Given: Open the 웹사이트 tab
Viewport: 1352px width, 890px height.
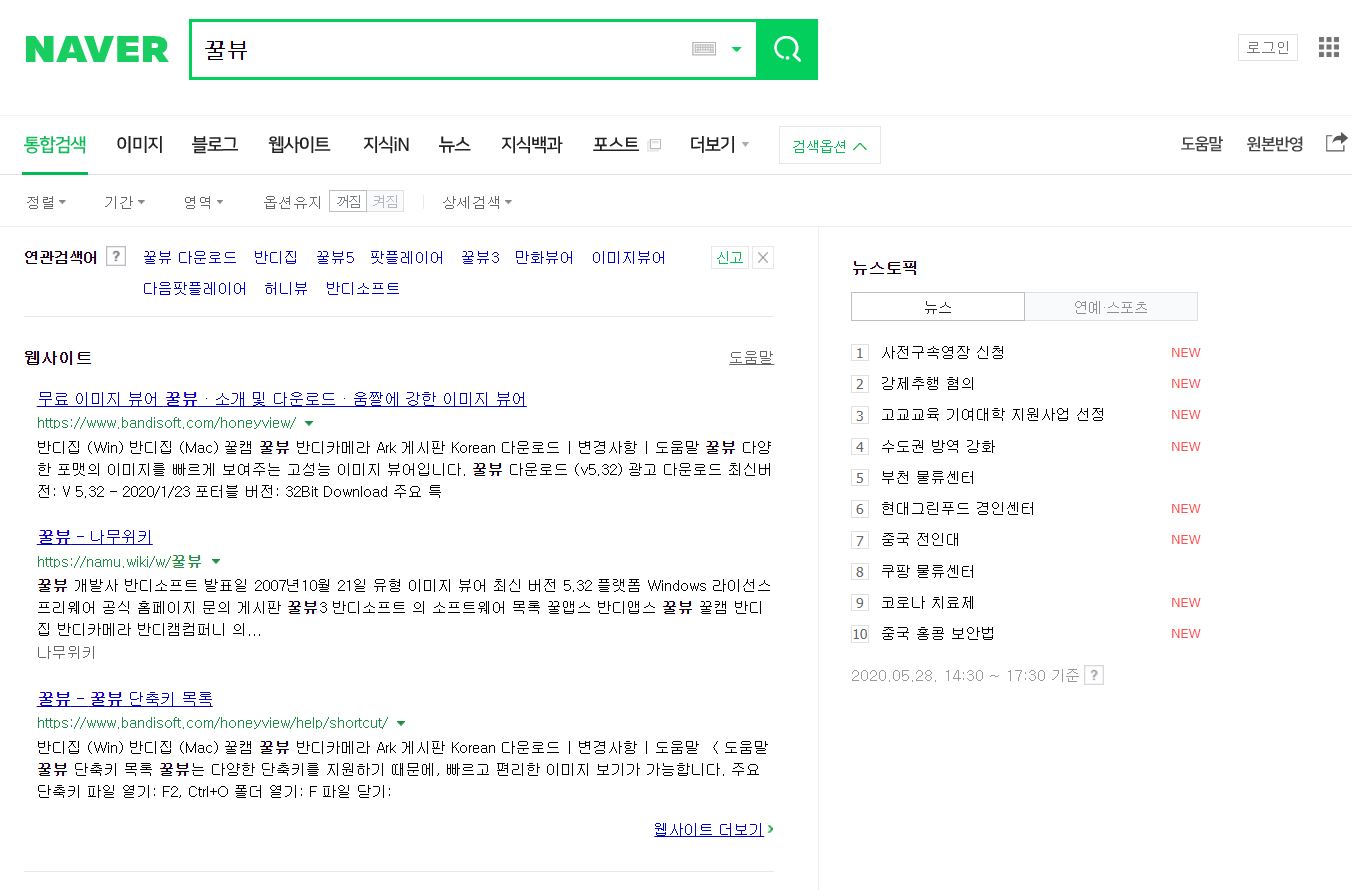Looking at the screenshot, I should coord(299,144).
